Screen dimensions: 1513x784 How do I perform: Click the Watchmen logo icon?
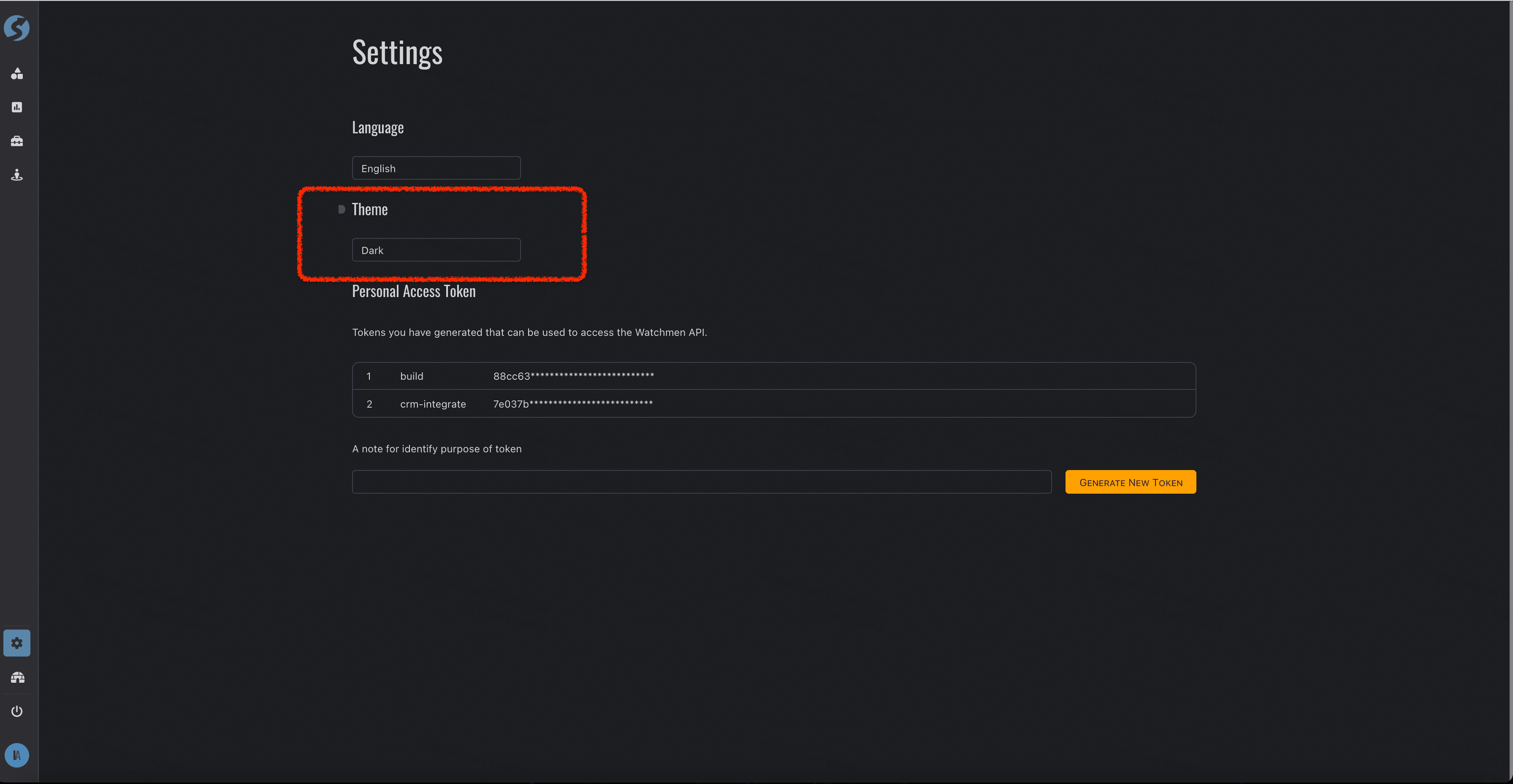click(16, 27)
